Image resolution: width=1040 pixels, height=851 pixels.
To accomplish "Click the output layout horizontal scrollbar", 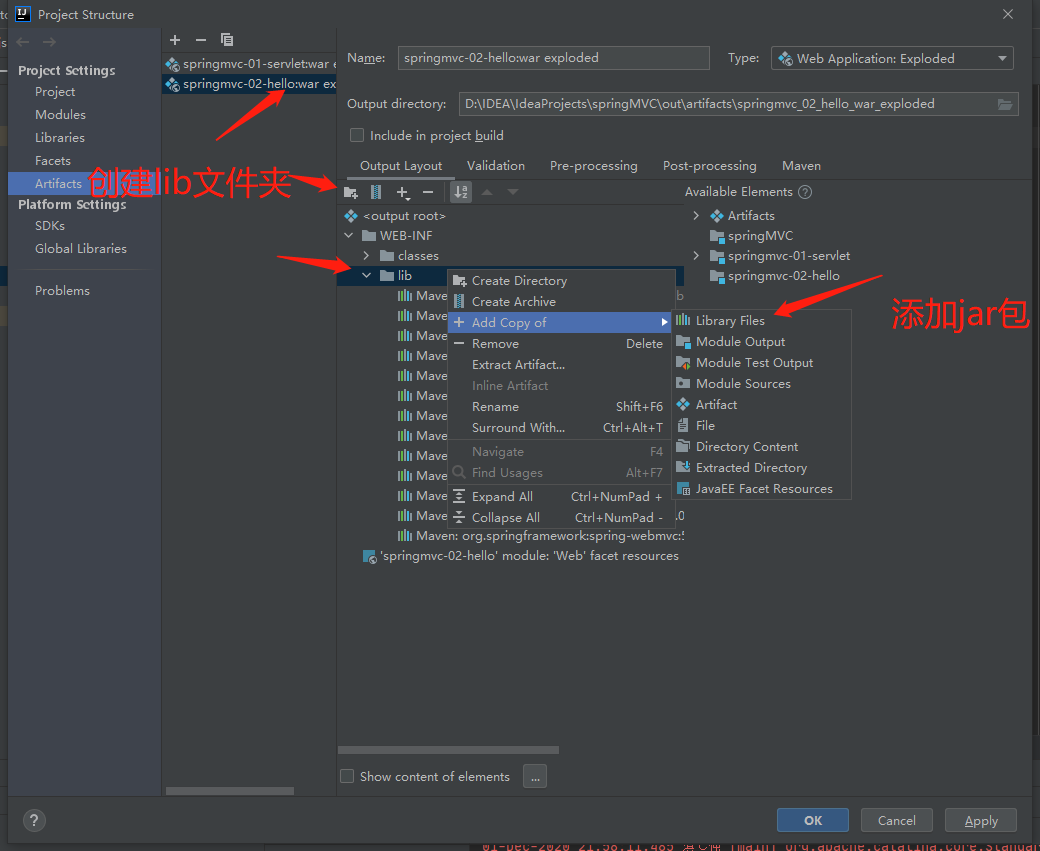I will [448, 750].
